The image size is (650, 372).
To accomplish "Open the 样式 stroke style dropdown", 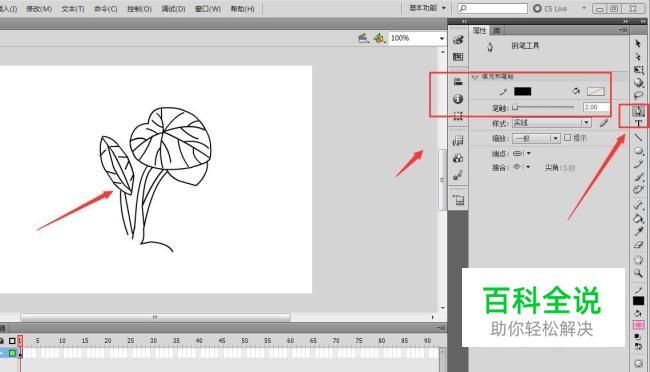I will click(551, 123).
